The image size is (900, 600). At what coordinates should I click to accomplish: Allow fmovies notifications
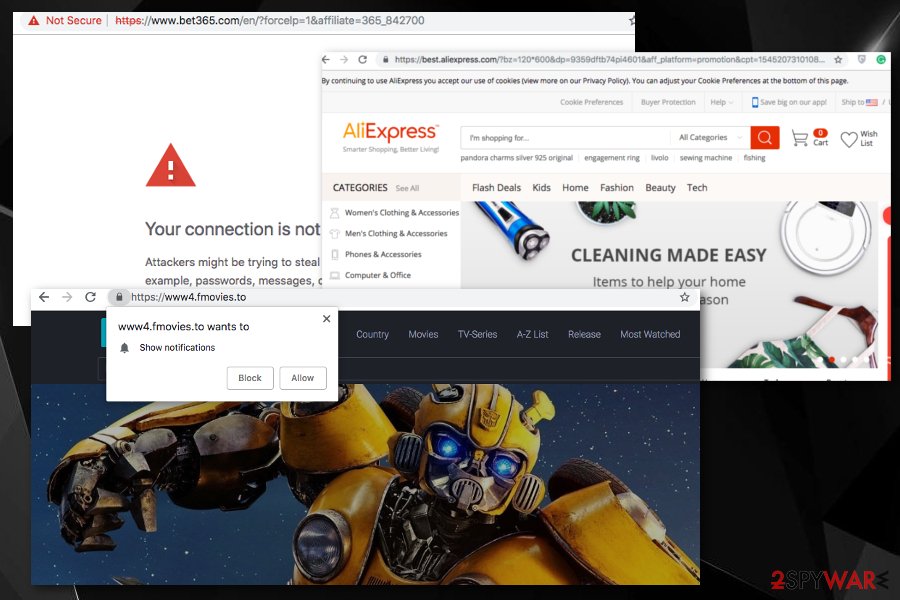click(x=302, y=378)
